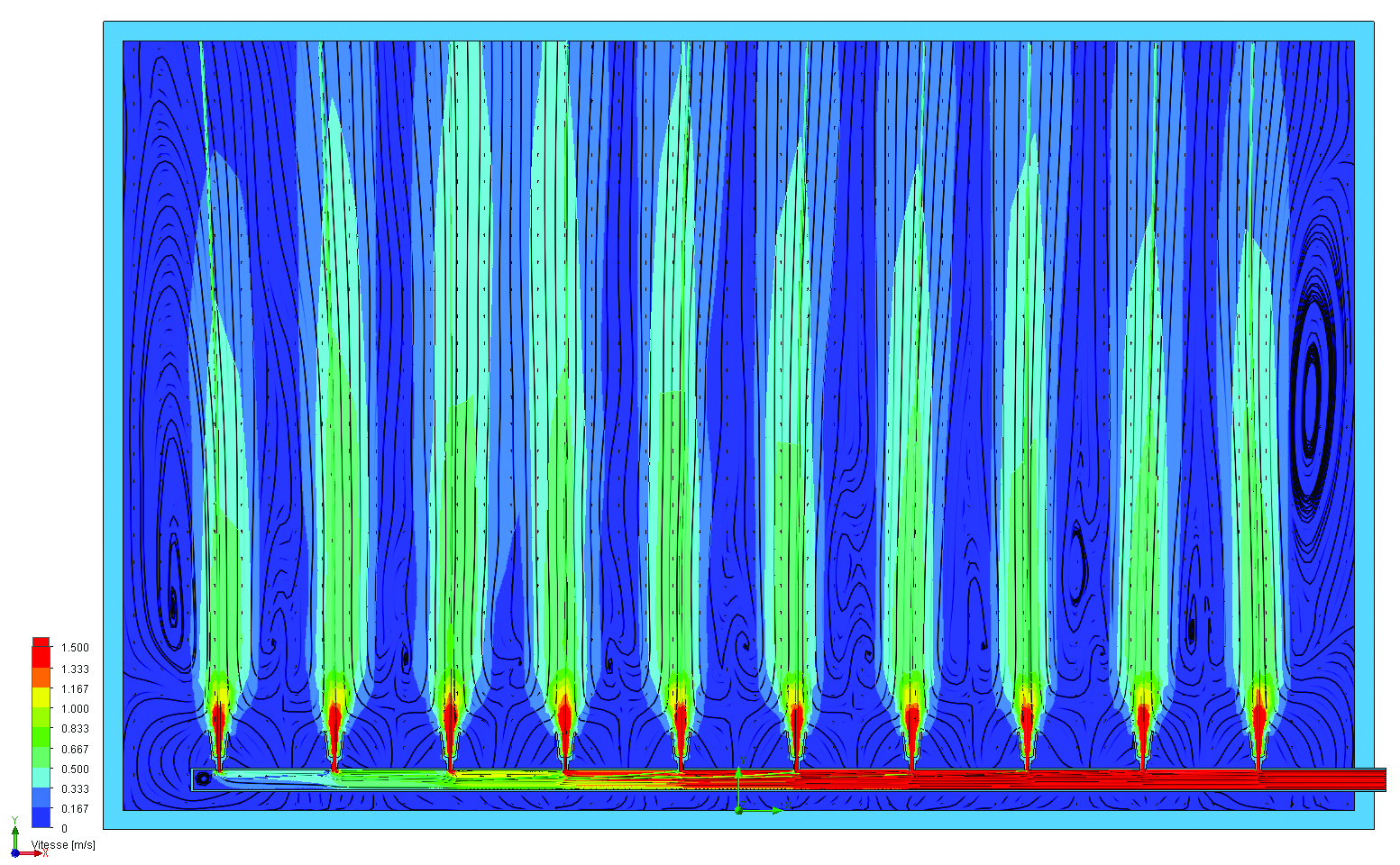Select the 1.000 legend value label

[x=75, y=709]
